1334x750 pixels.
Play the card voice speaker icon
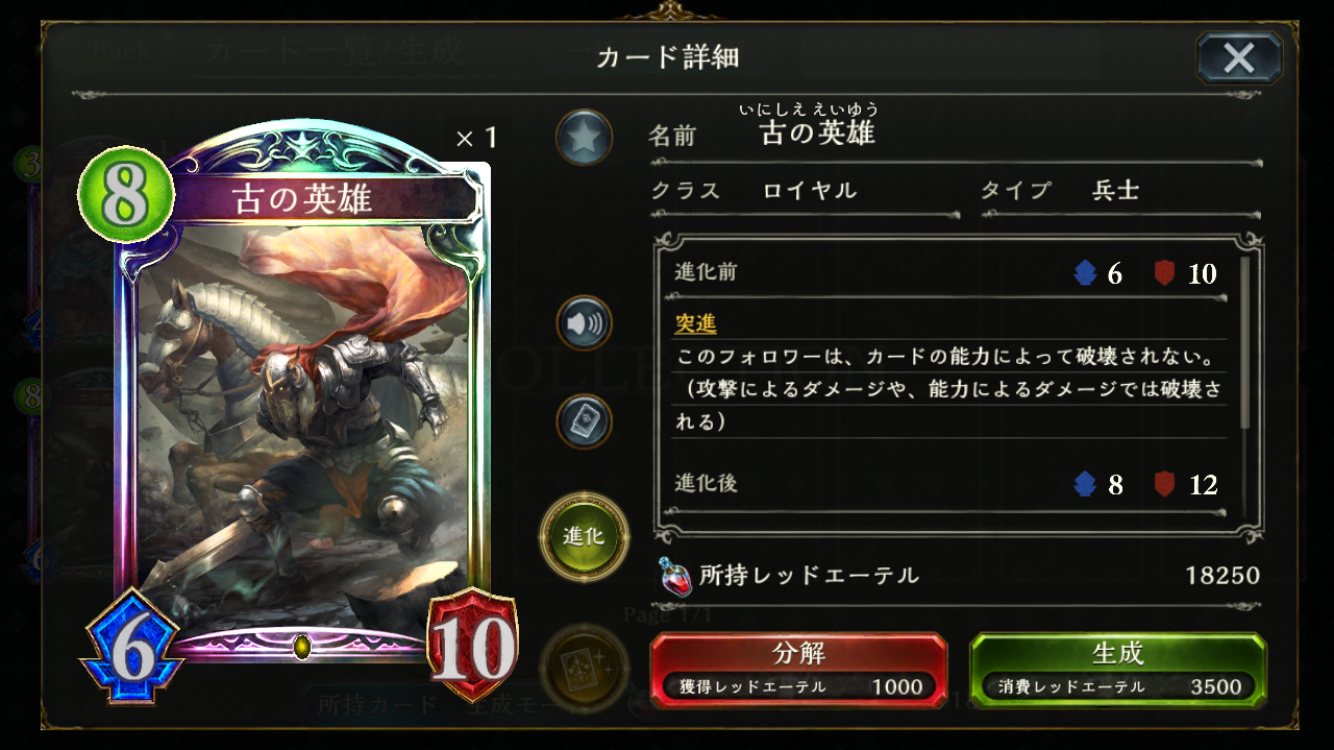[584, 323]
